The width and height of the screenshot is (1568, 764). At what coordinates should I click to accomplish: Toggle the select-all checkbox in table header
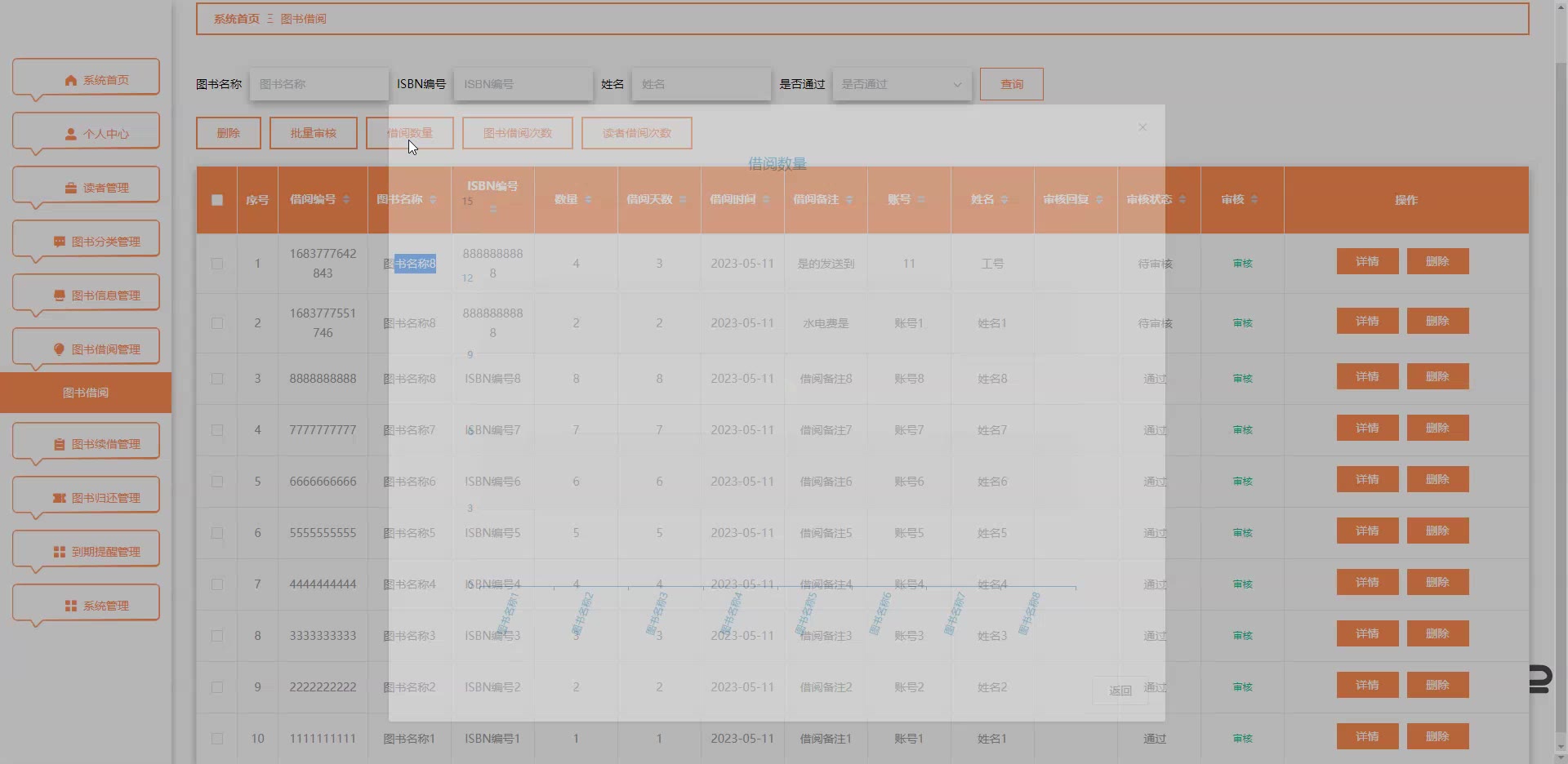click(x=217, y=200)
